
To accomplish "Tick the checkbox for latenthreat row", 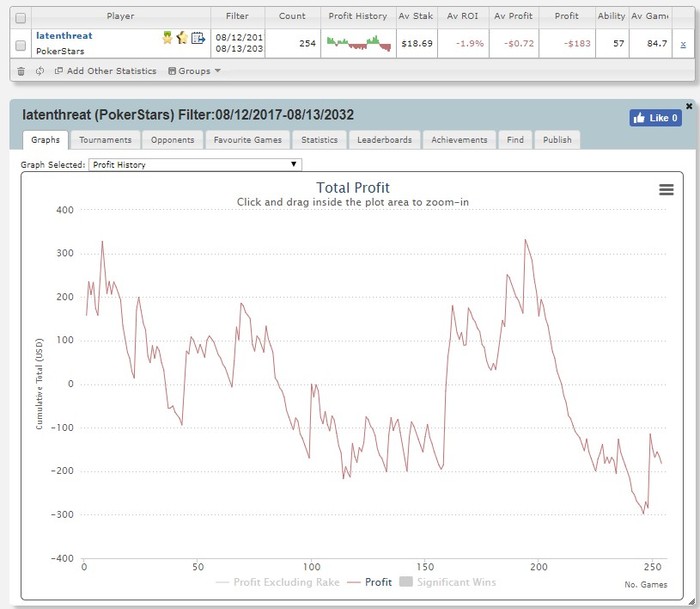I will (21, 45).
